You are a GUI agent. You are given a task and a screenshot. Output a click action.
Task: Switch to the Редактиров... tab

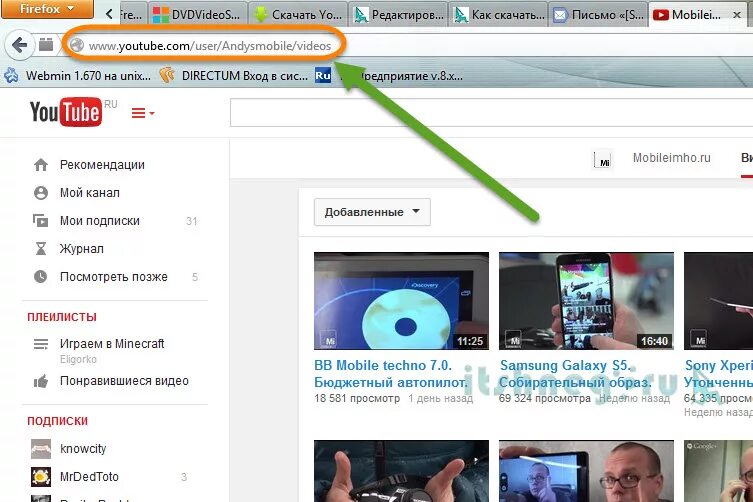(399, 15)
